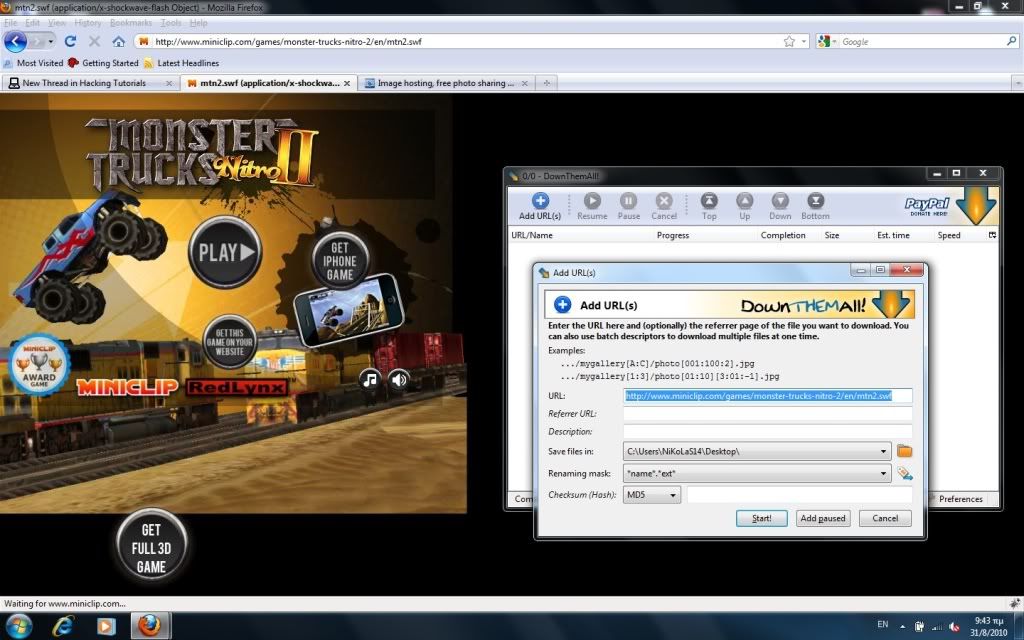Open the View menu in Firefox
1024x640 pixels.
coord(57,23)
